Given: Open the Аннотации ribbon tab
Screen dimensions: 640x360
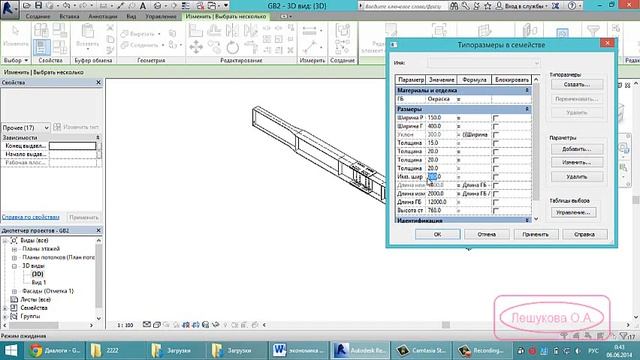Looking at the screenshot, I should tap(103, 16).
